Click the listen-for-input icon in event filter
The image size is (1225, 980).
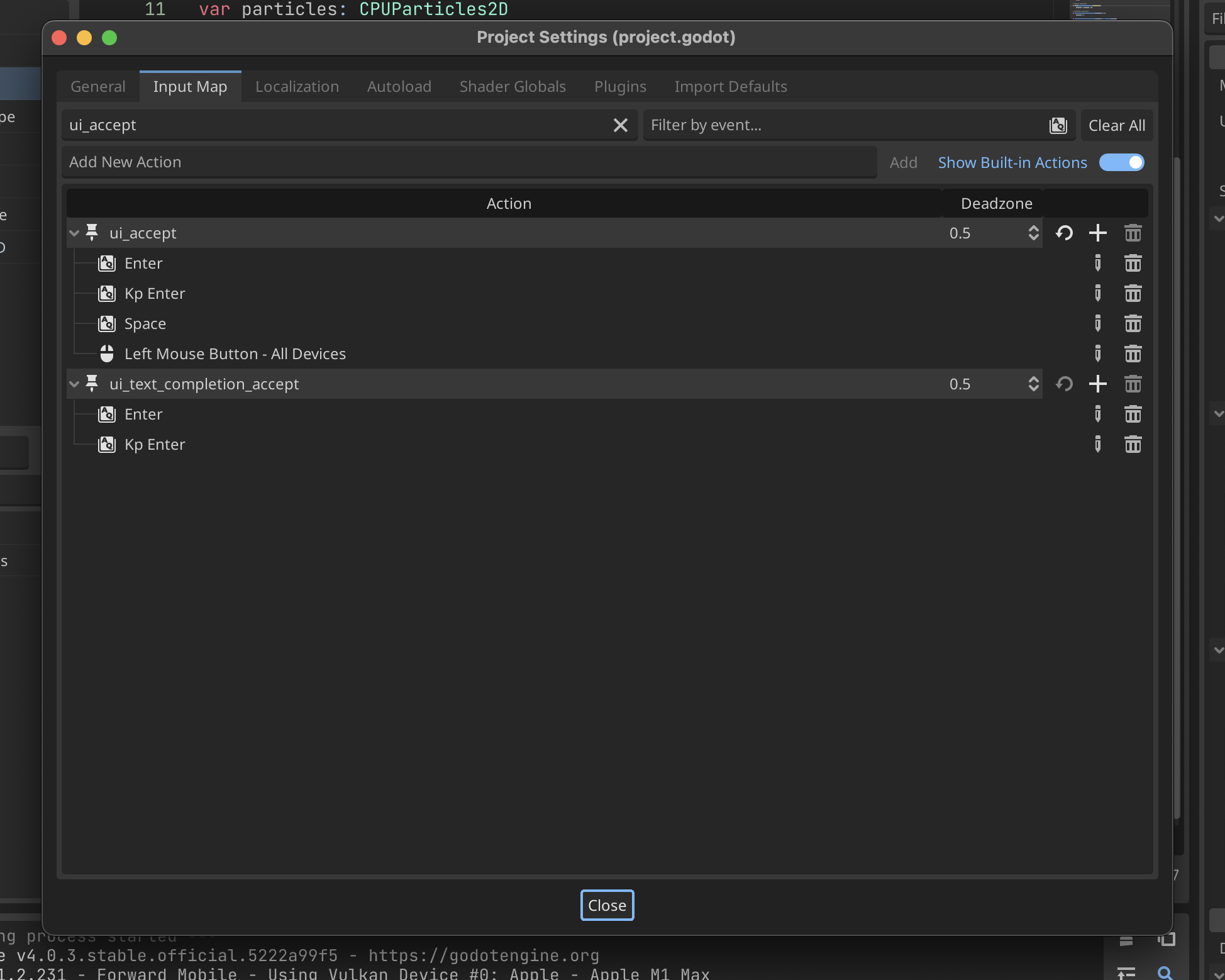point(1058,126)
